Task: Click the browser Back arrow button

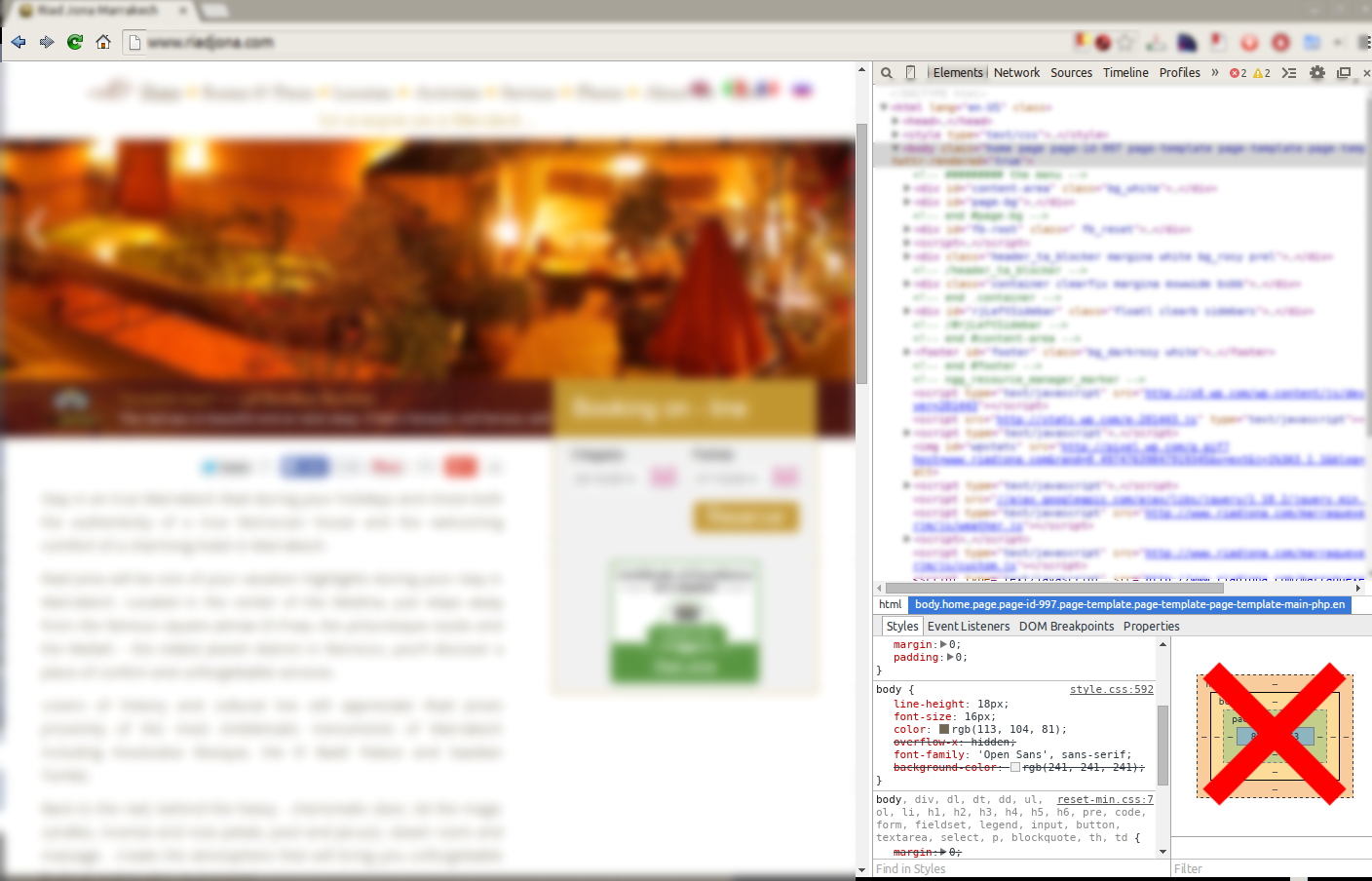Action: 19,42
